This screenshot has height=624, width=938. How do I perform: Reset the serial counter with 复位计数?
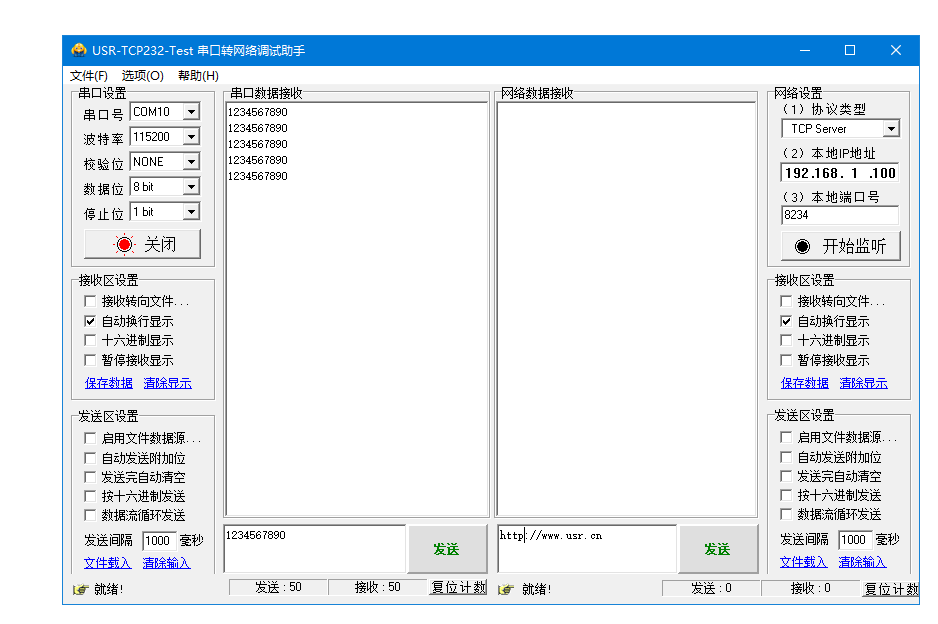coord(459,588)
